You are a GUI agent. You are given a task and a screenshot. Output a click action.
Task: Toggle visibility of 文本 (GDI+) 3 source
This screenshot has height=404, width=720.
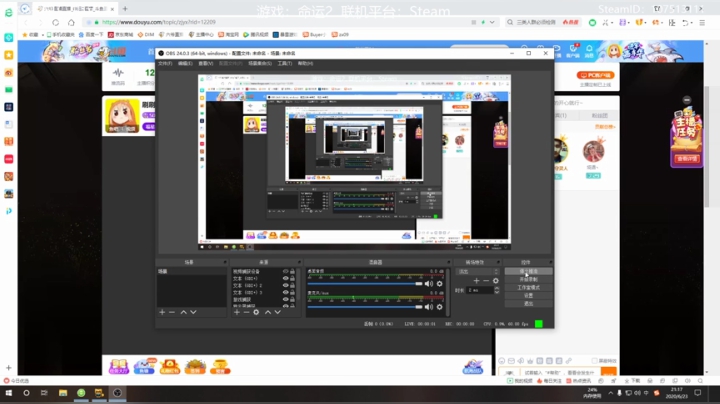[286, 292]
